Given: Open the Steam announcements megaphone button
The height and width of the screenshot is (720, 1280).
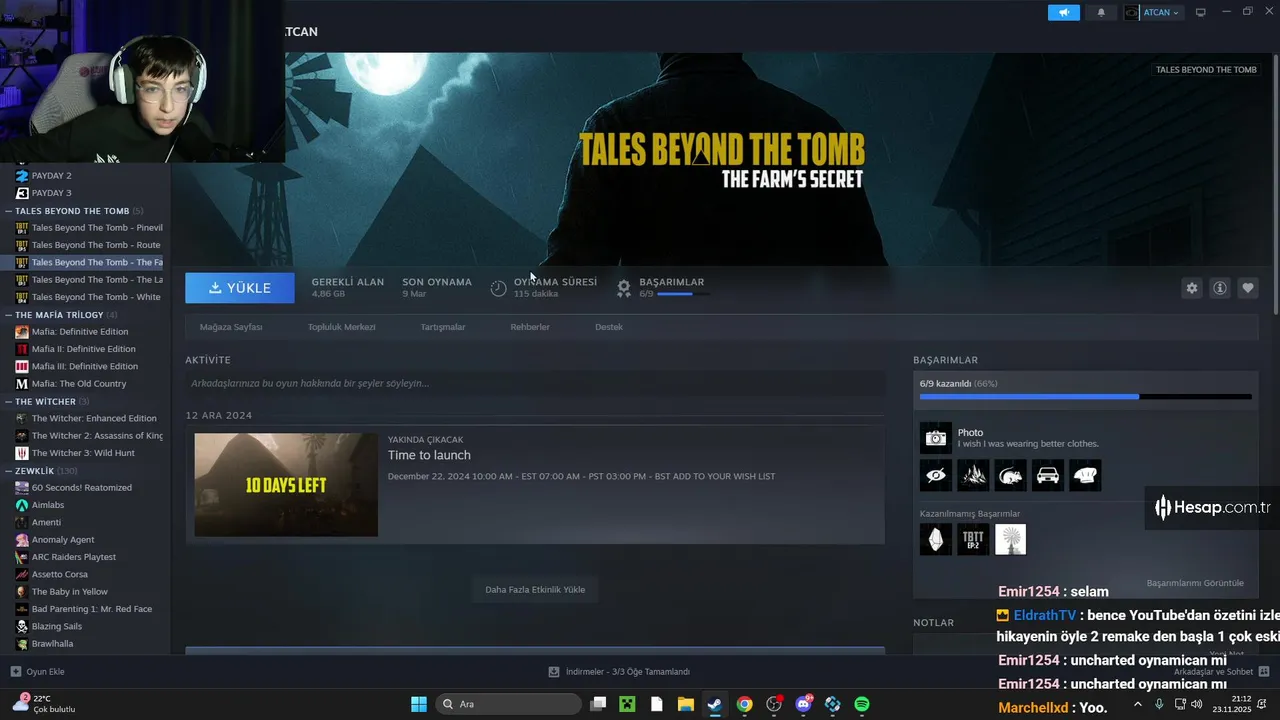Looking at the screenshot, I should (1064, 12).
